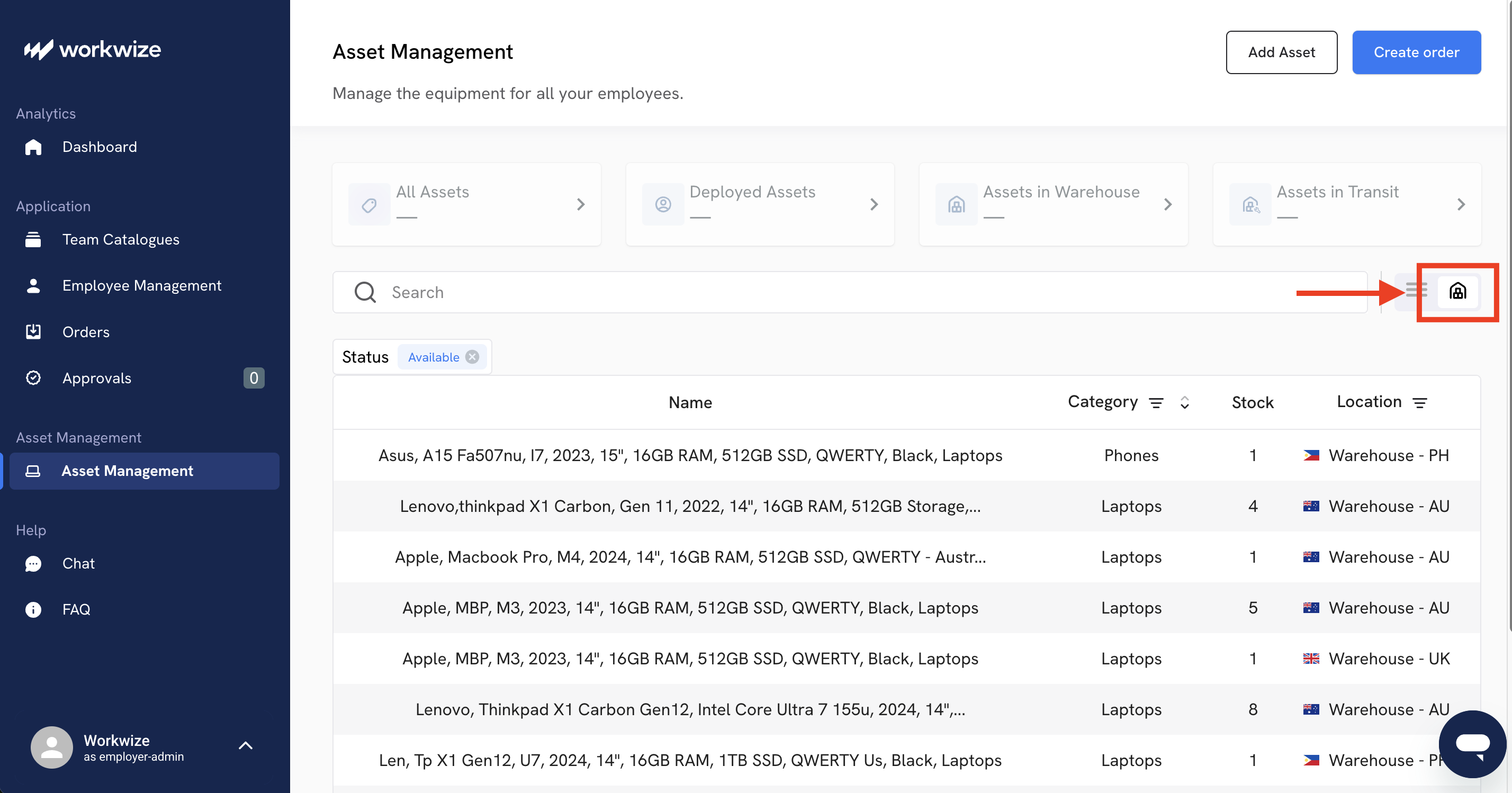Open the Category filter icon
Image resolution: width=1512 pixels, height=793 pixels.
tap(1156, 403)
